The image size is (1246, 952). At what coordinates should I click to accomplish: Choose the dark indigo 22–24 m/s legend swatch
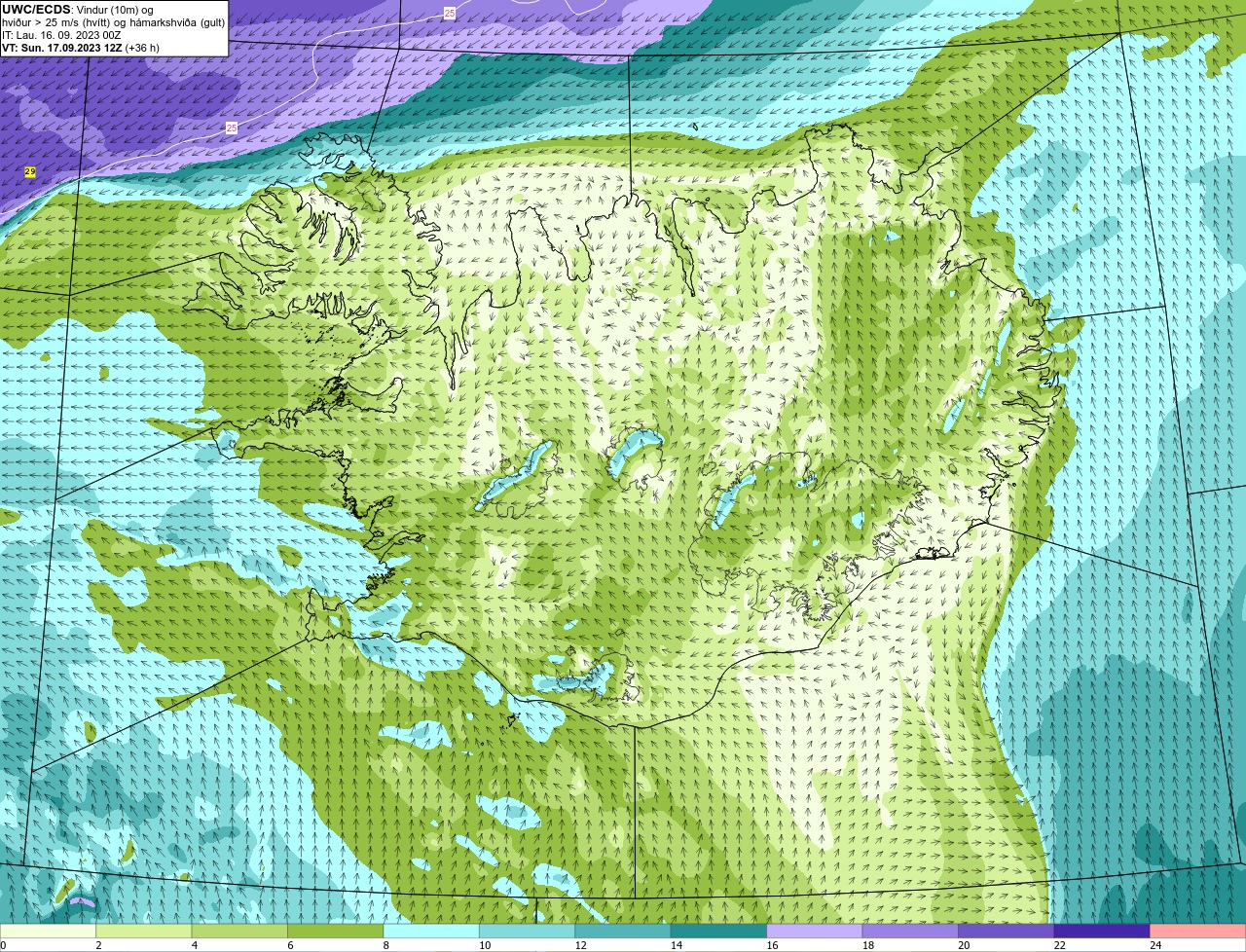click(x=1103, y=932)
